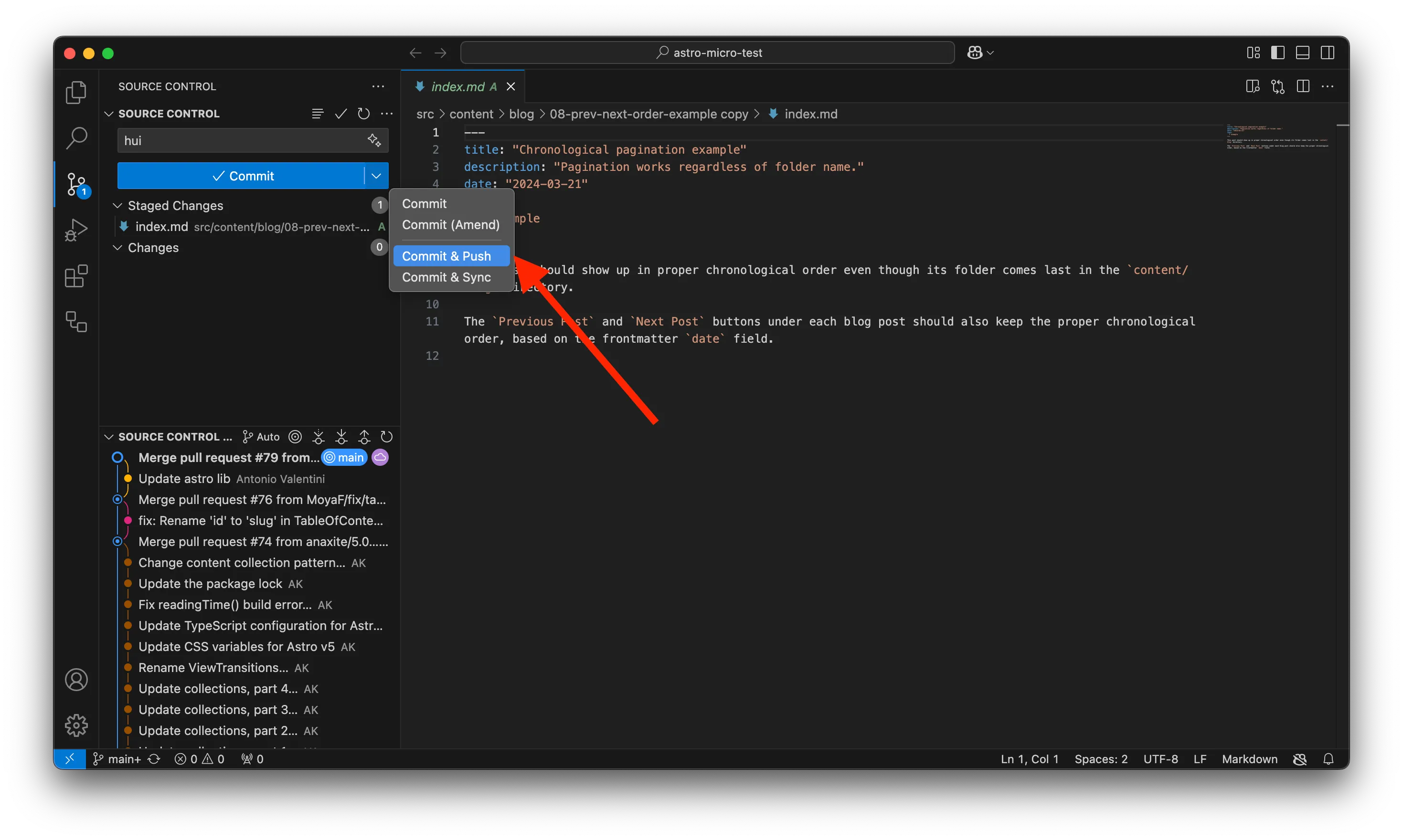Image resolution: width=1403 pixels, height=840 pixels.
Task: Click the Push icon in graph header
Action: [x=364, y=436]
